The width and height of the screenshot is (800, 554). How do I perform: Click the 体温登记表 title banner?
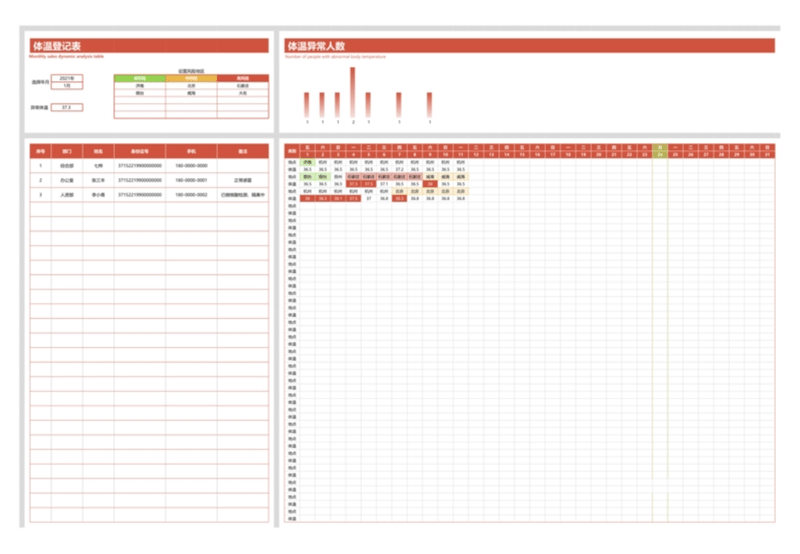148,45
